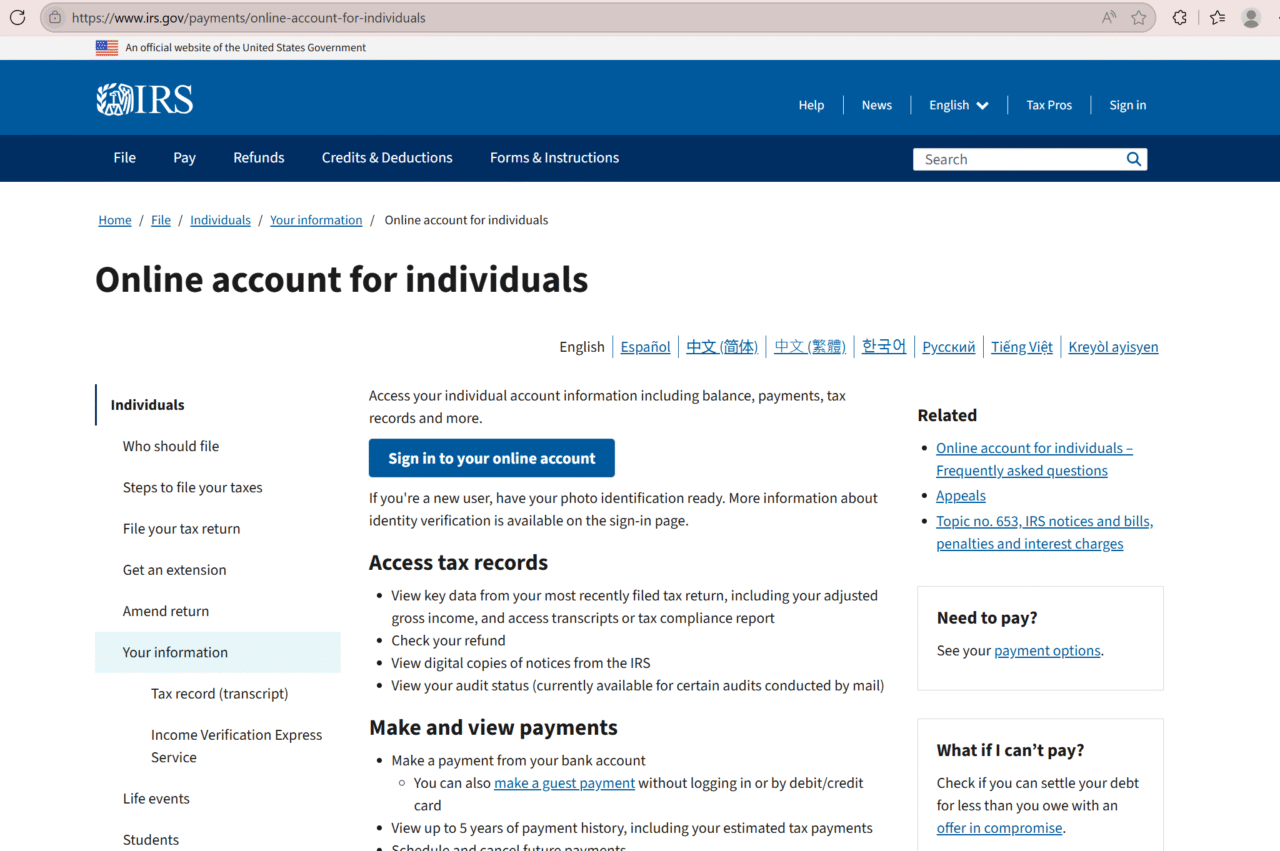Open the make a guest payment link
The width and height of the screenshot is (1280, 851).
[x=564, y=782]
